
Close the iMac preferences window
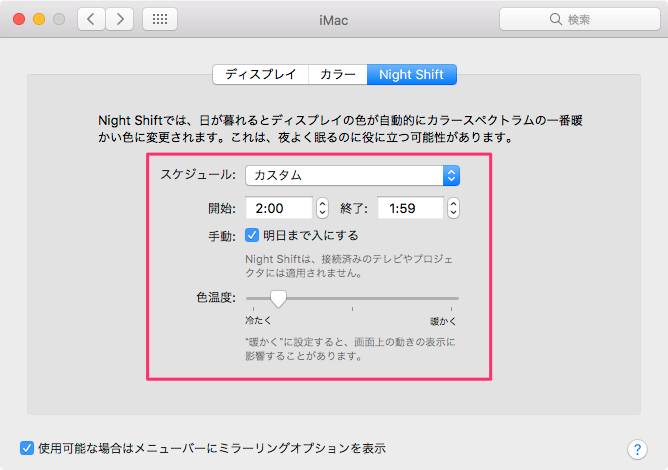(x=19, y=19)
